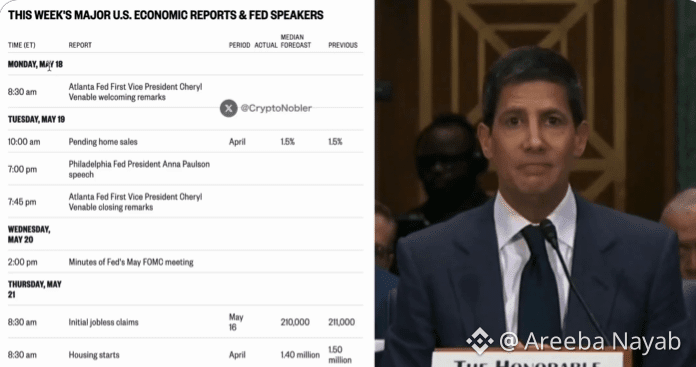Click the 7:45 pm time cell
Image resolution: width=696 pixels, height=367 pixels.
coord(22,202)
